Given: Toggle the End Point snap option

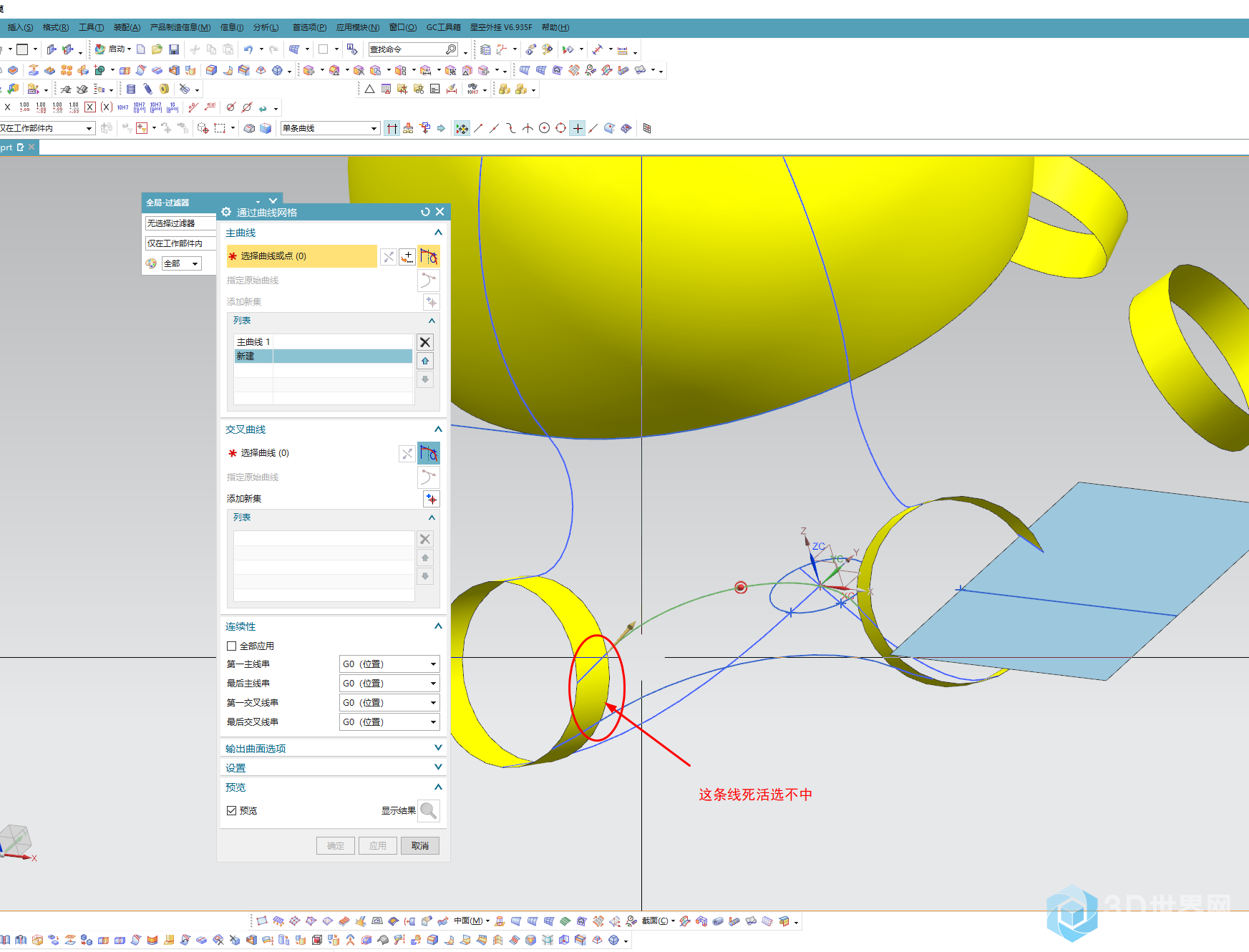Looking at the screenshot, I should 478,128.
